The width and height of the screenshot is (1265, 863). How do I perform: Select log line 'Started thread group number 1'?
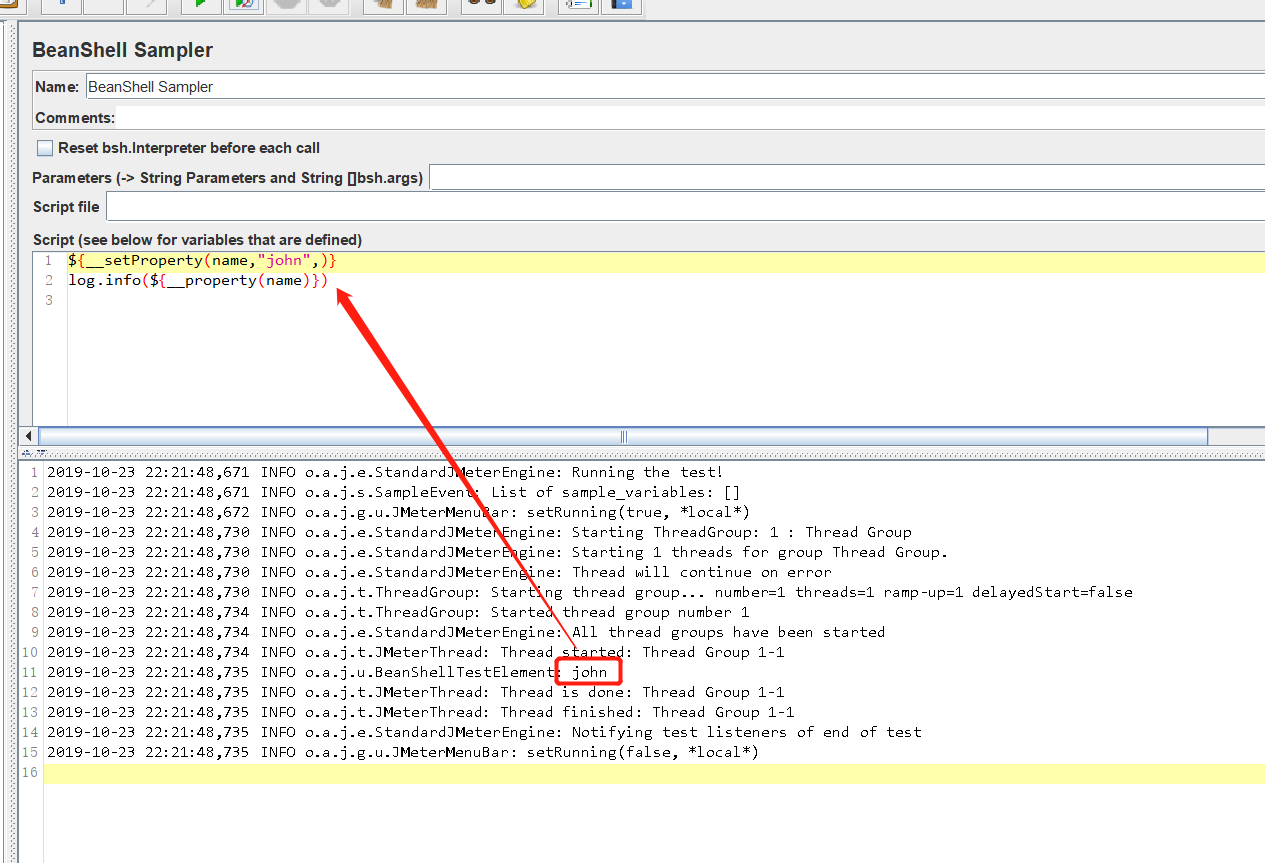point(398,612)
